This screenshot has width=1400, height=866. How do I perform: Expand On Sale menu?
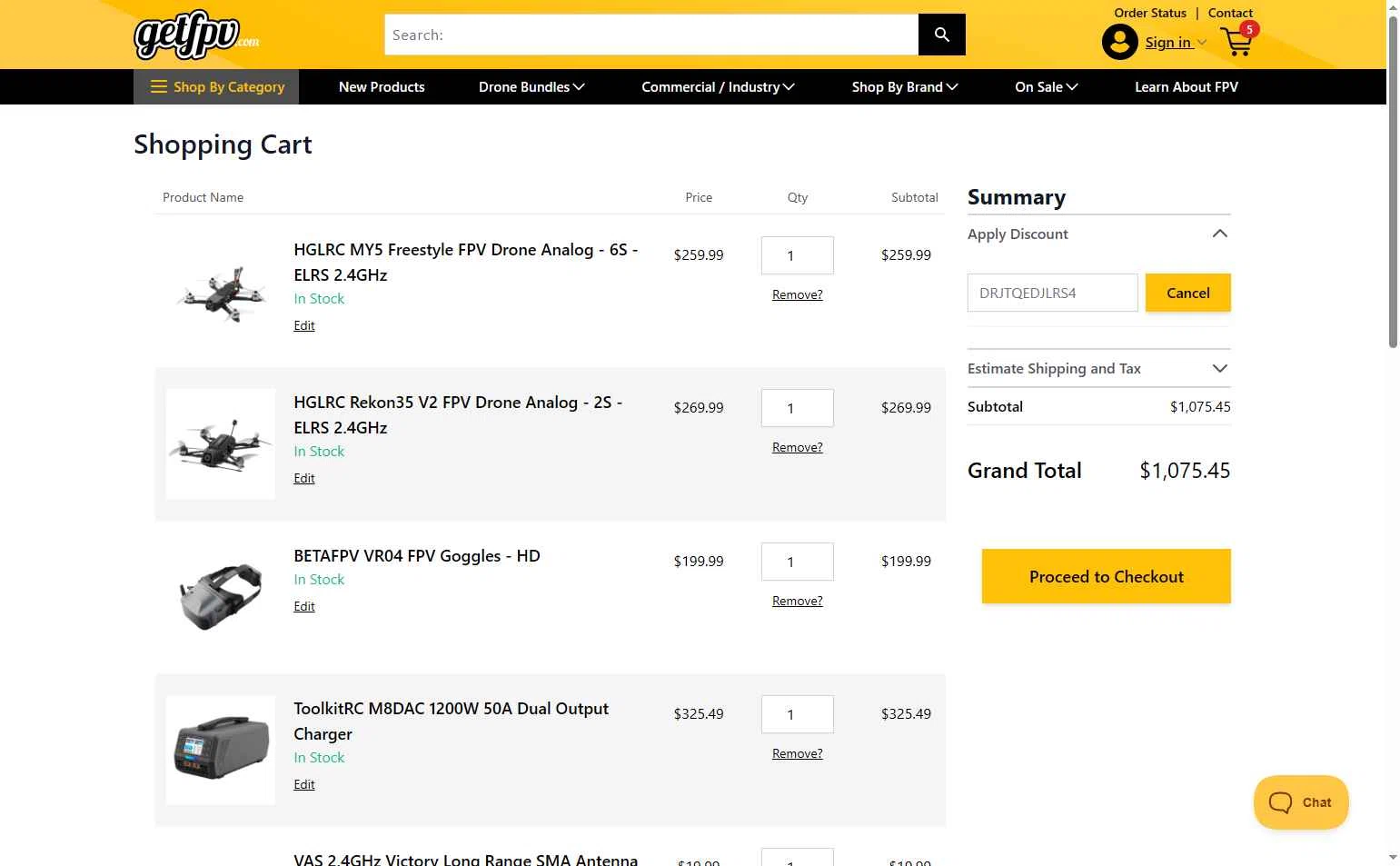coord(1046,87)
